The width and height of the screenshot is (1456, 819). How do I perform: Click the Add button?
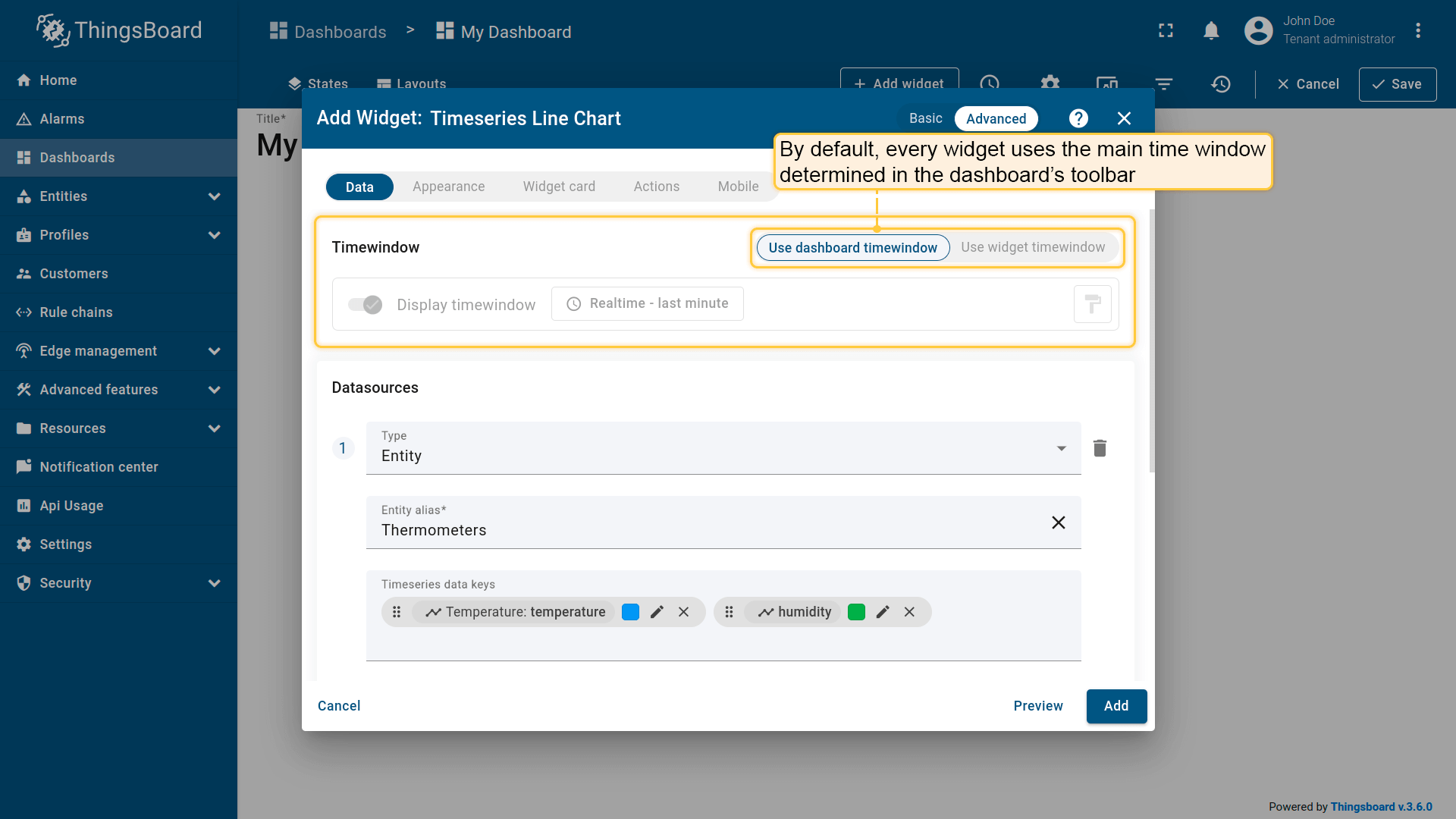[1116, 706]
